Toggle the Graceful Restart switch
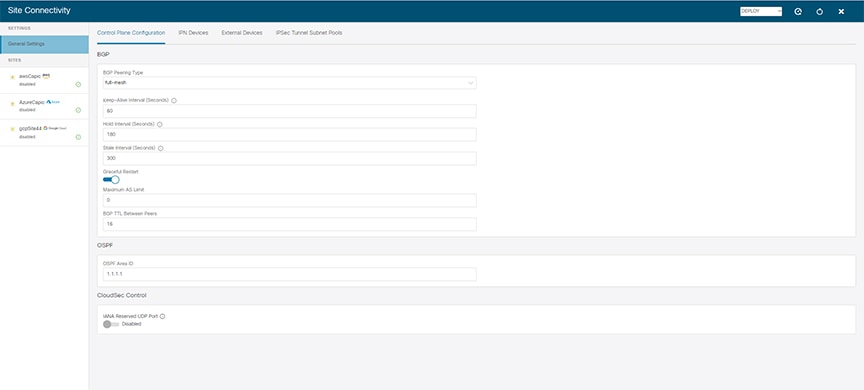864x390 pixels. (111, 180)
